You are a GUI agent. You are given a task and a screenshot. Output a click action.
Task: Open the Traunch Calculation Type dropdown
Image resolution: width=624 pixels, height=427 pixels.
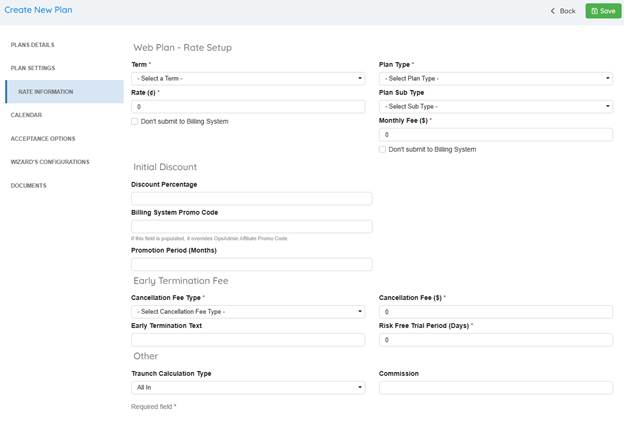pos(248,387)
